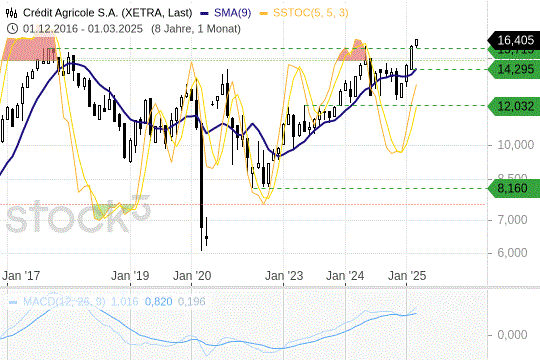Click the Jan '17 time axis label
Image resolution: width=540 pixels, height=360 pixels.
(x=21, y=276)
